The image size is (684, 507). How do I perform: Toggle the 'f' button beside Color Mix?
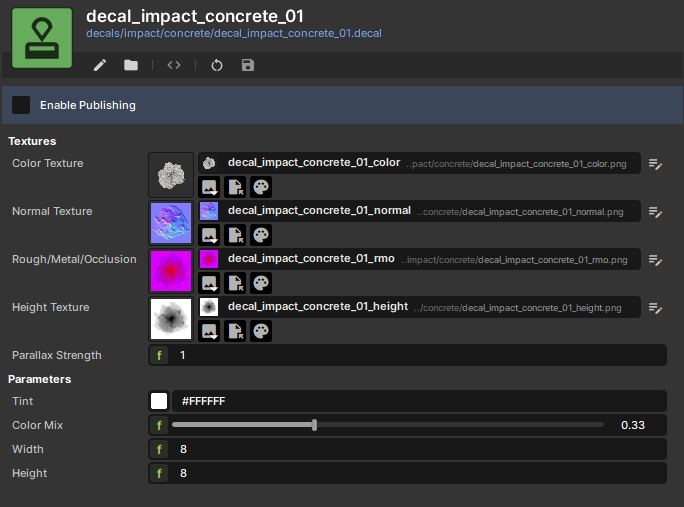click(159, 425)
